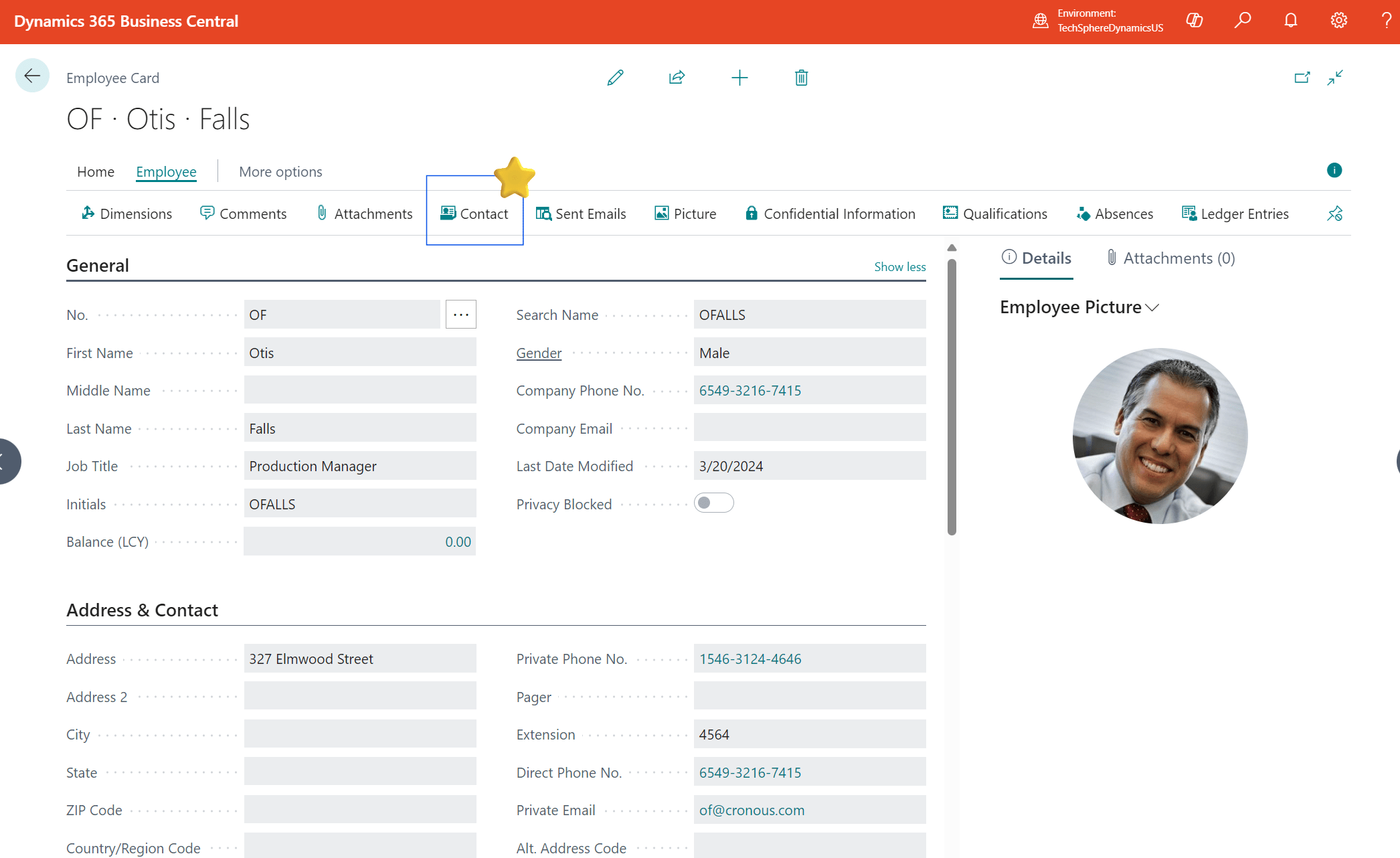Switch to the Home tab
The image size is (1400, 858).
click(96, 171)
